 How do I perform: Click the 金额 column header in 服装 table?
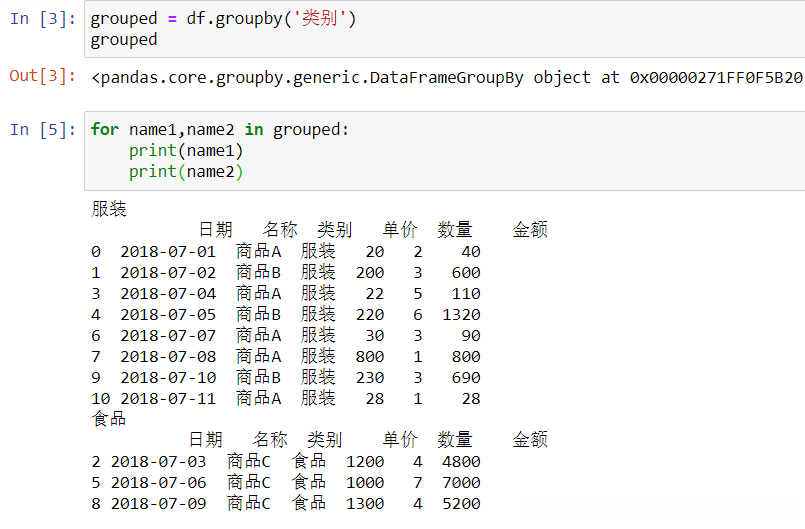pos(530,230)
